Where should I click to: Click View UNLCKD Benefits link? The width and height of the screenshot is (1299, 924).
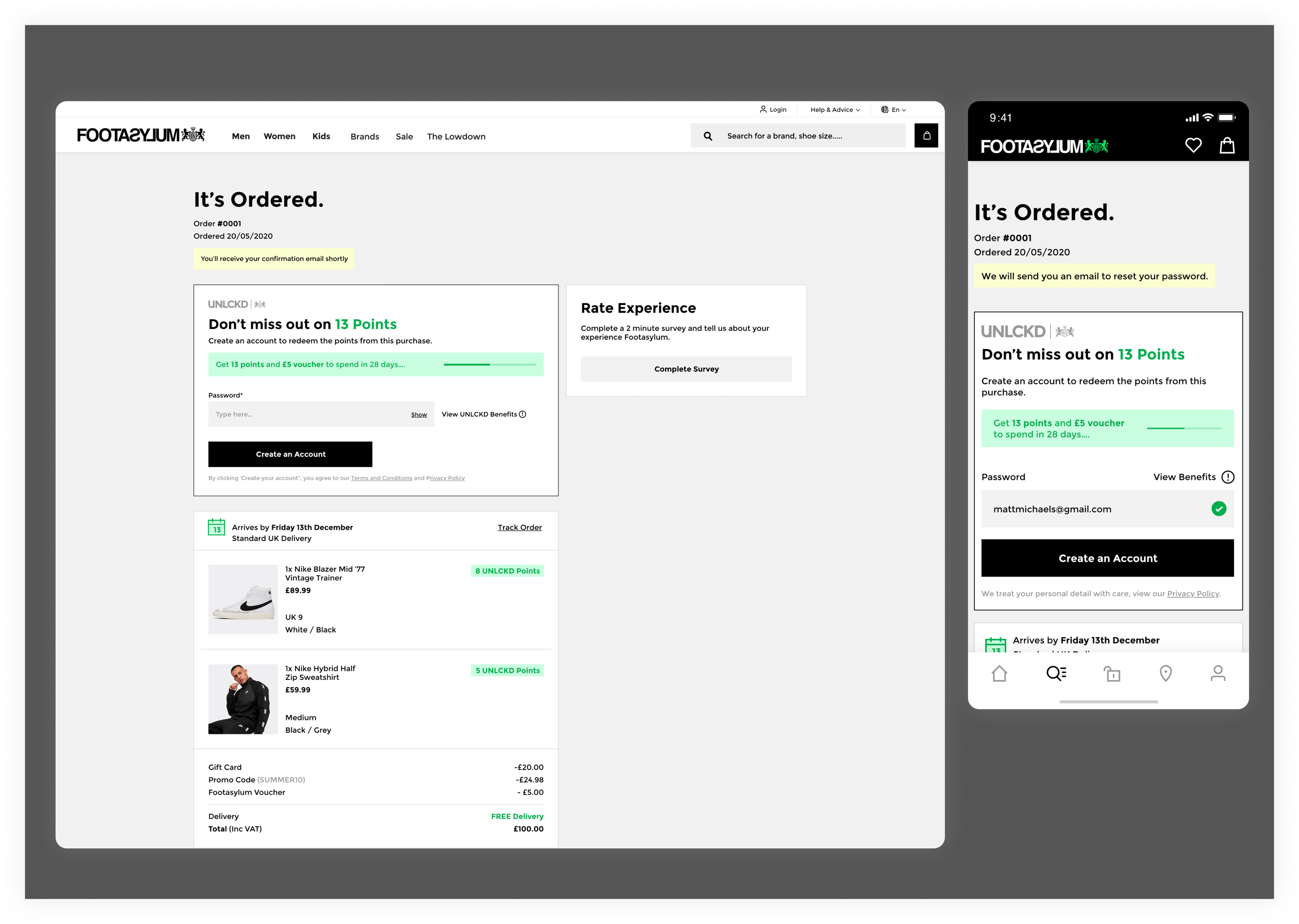pyautogui.click(x=479, y=414)
